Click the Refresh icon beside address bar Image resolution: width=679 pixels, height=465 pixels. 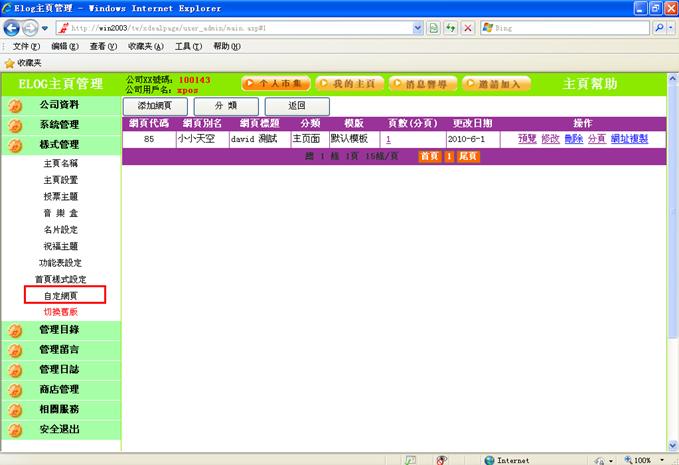[451, 28]
